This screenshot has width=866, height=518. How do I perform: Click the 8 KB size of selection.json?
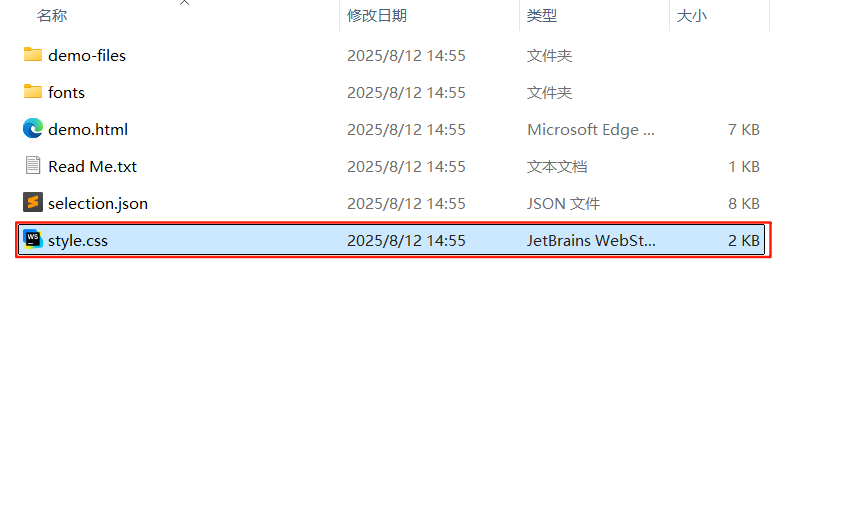tap(743, 203)
